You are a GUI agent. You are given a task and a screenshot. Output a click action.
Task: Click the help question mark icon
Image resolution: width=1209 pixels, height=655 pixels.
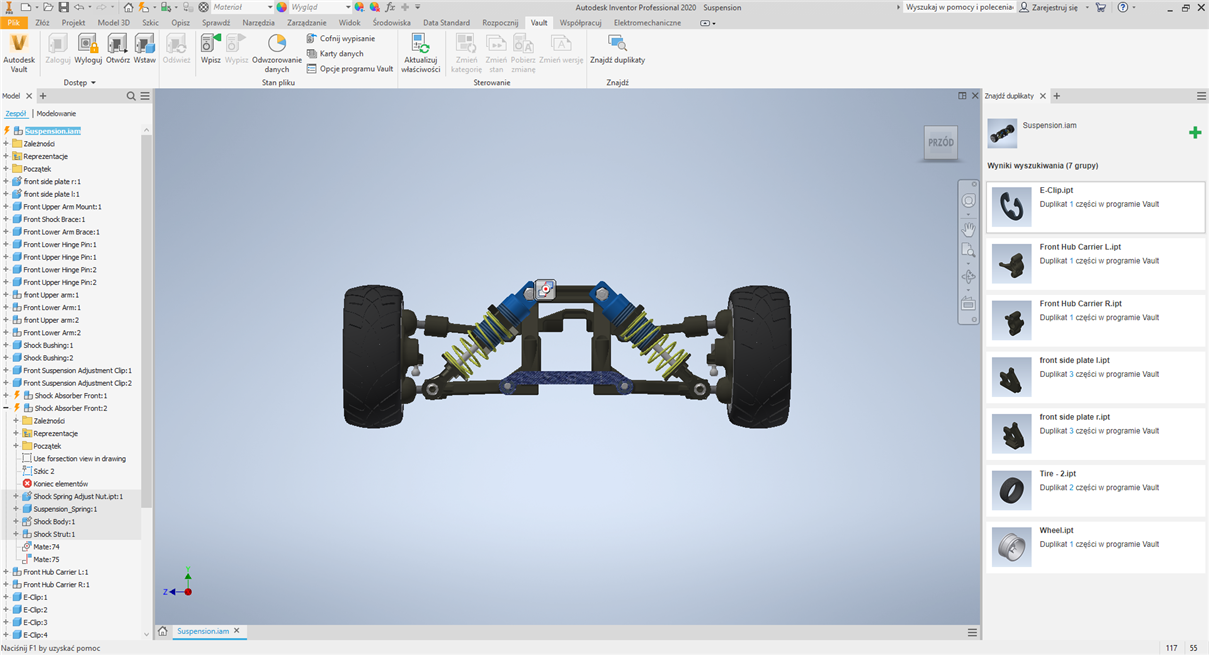pyautogui.click(x=1123, y=7)
